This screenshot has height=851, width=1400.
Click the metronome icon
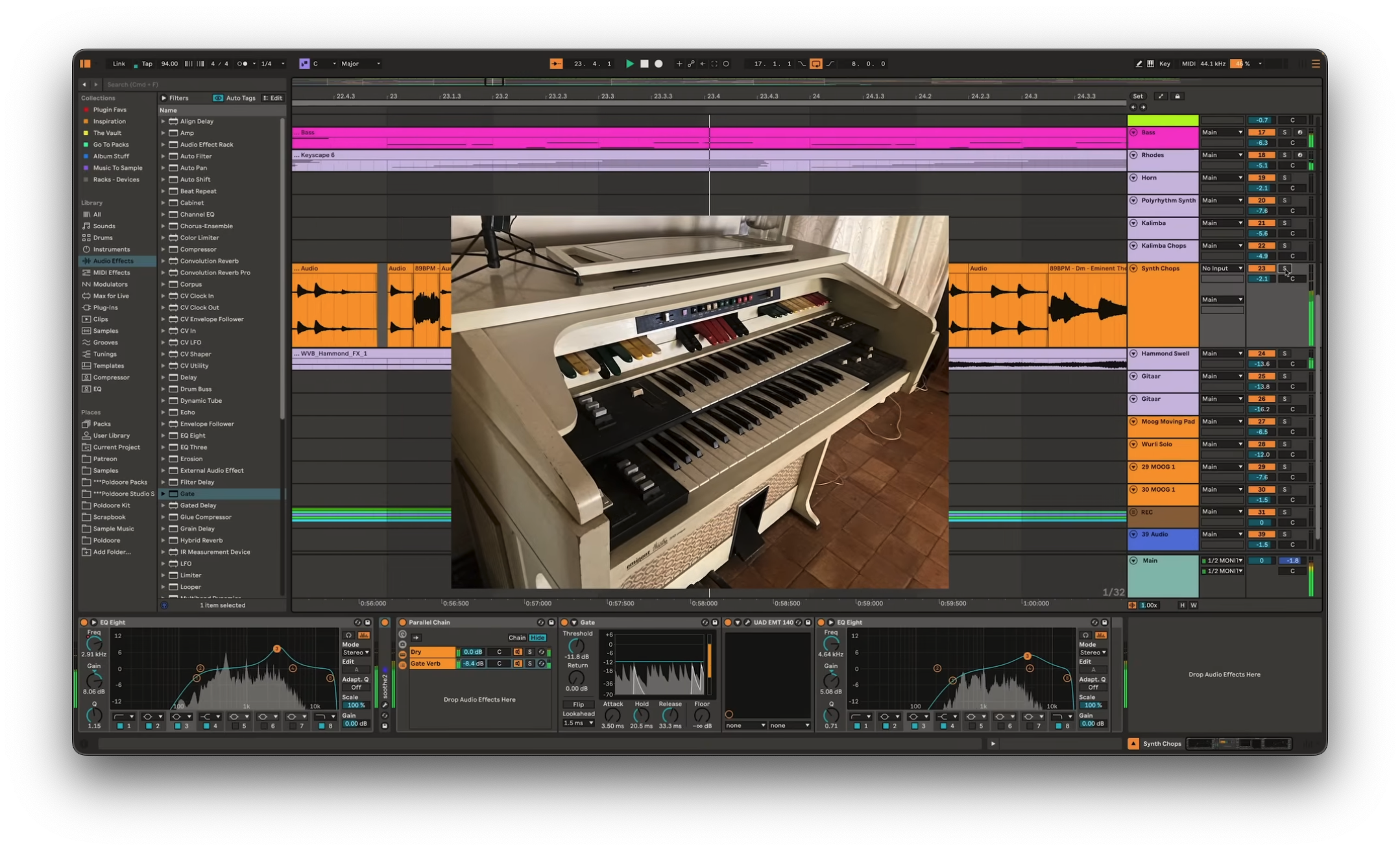click(x=242, y=64)
